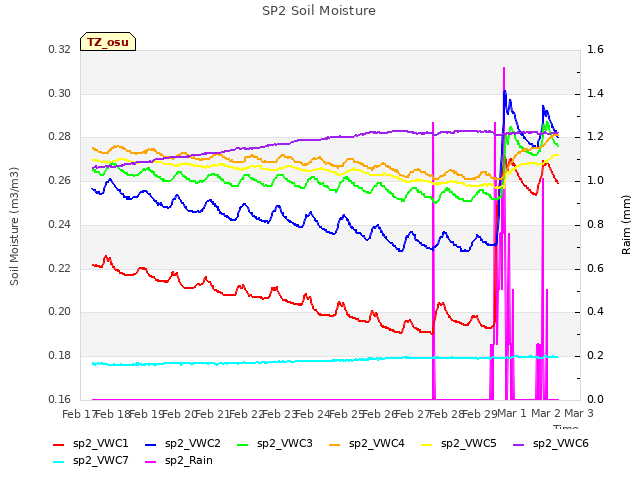Select the sp2_VWC6 legend entry
The width and height of the screenshot is (640, 480).
[551, 444]
